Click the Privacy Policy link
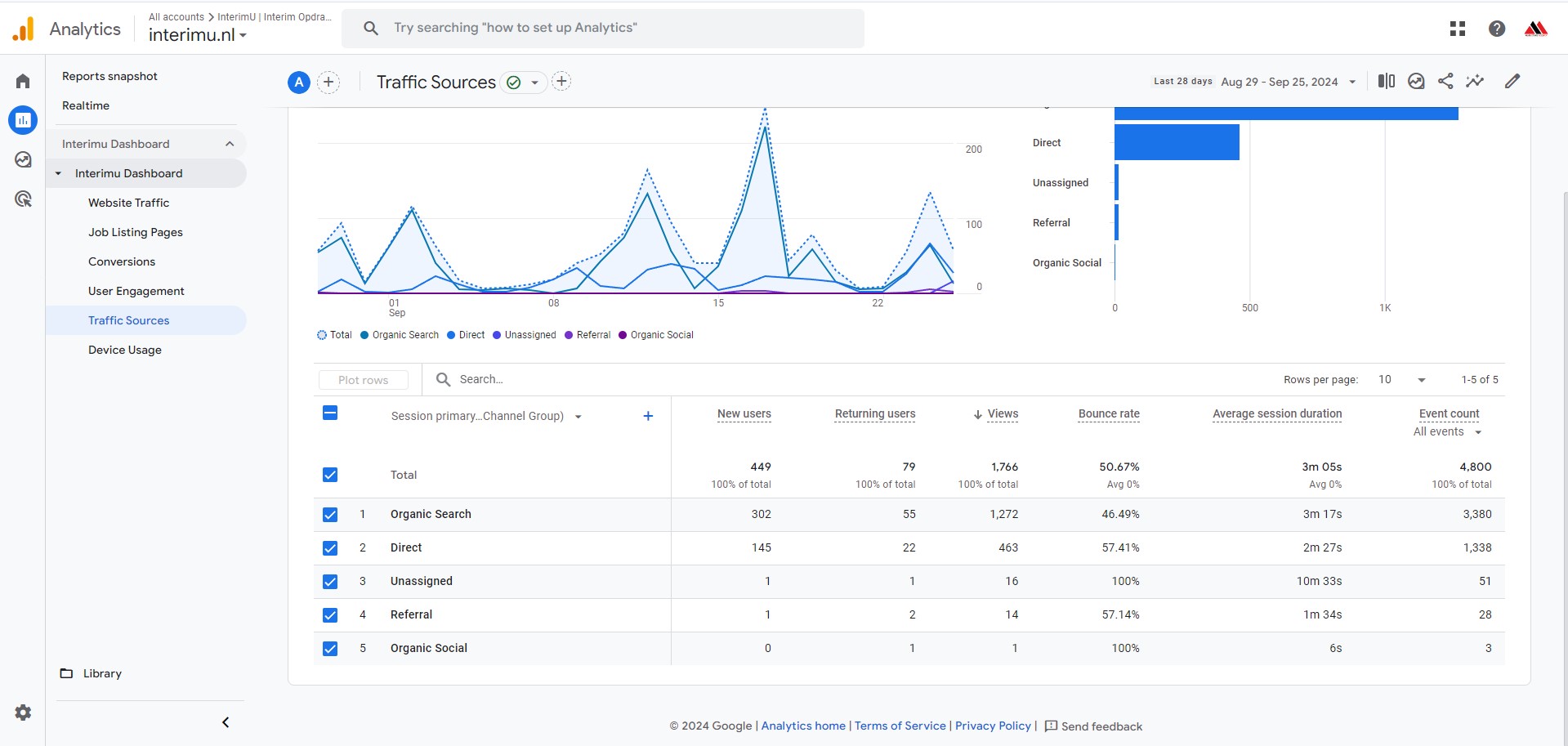1568x746 pixels. [x=993, y=726]
